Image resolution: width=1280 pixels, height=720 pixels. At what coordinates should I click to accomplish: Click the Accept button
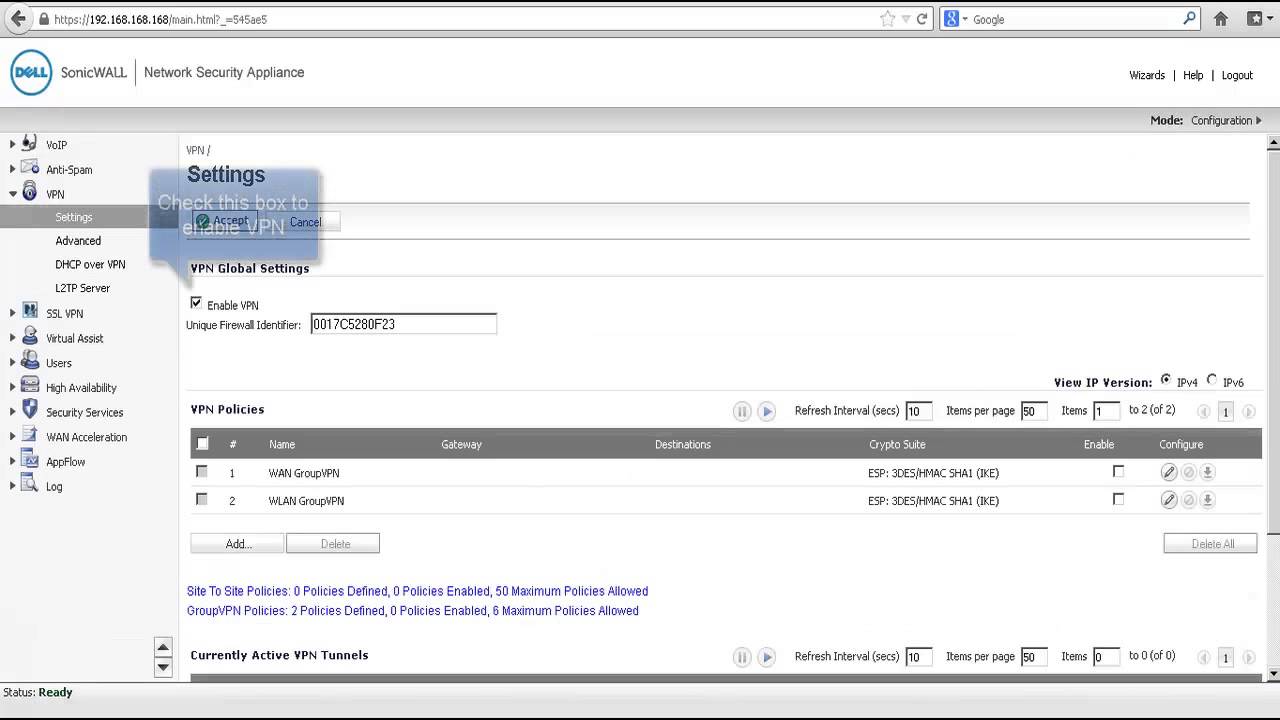pos(224,221)
